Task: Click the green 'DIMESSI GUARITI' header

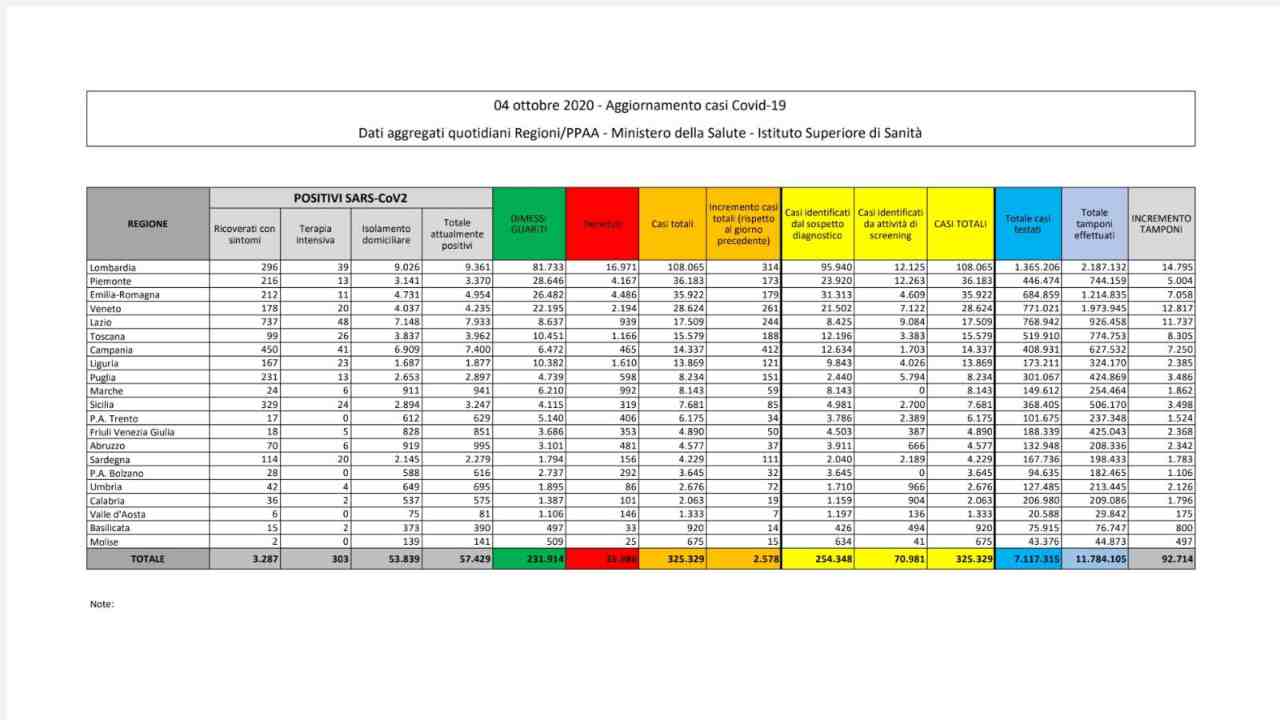Action: tap(529, 224)
